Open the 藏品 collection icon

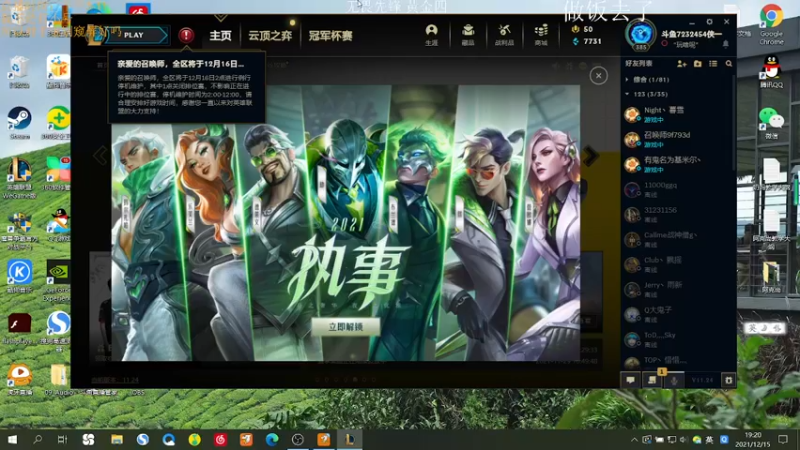click(468, 35)
